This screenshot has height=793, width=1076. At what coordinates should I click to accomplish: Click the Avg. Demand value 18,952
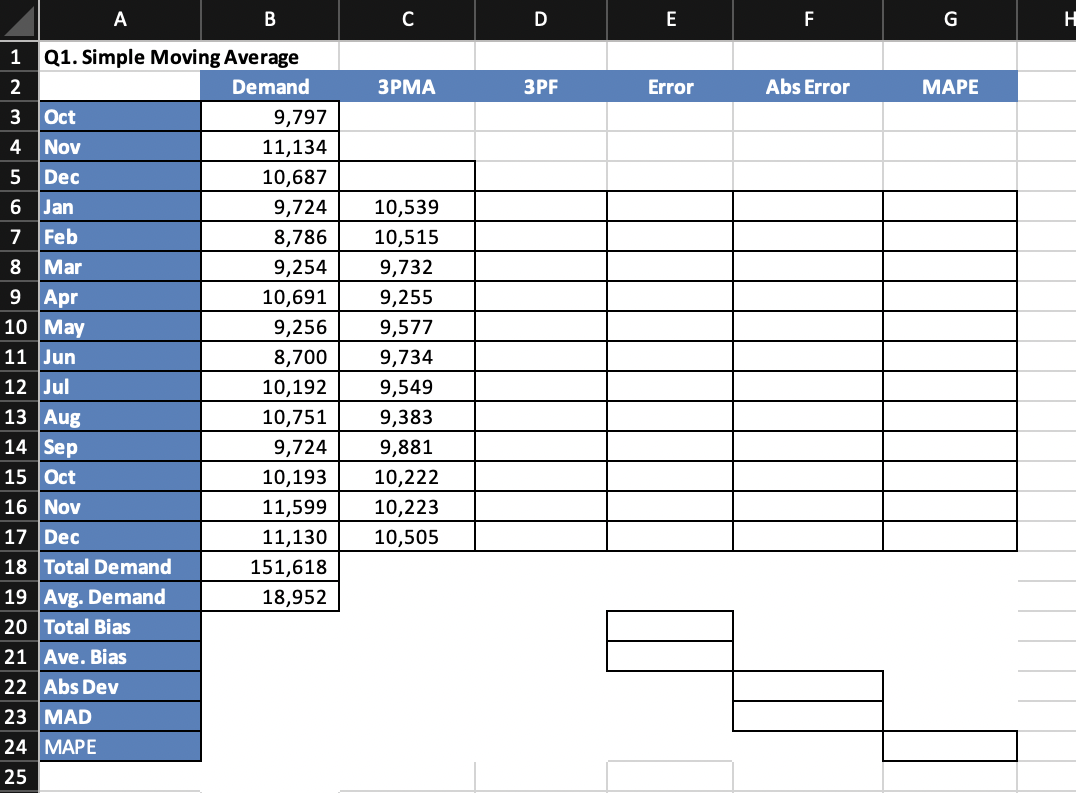point(269,596)
